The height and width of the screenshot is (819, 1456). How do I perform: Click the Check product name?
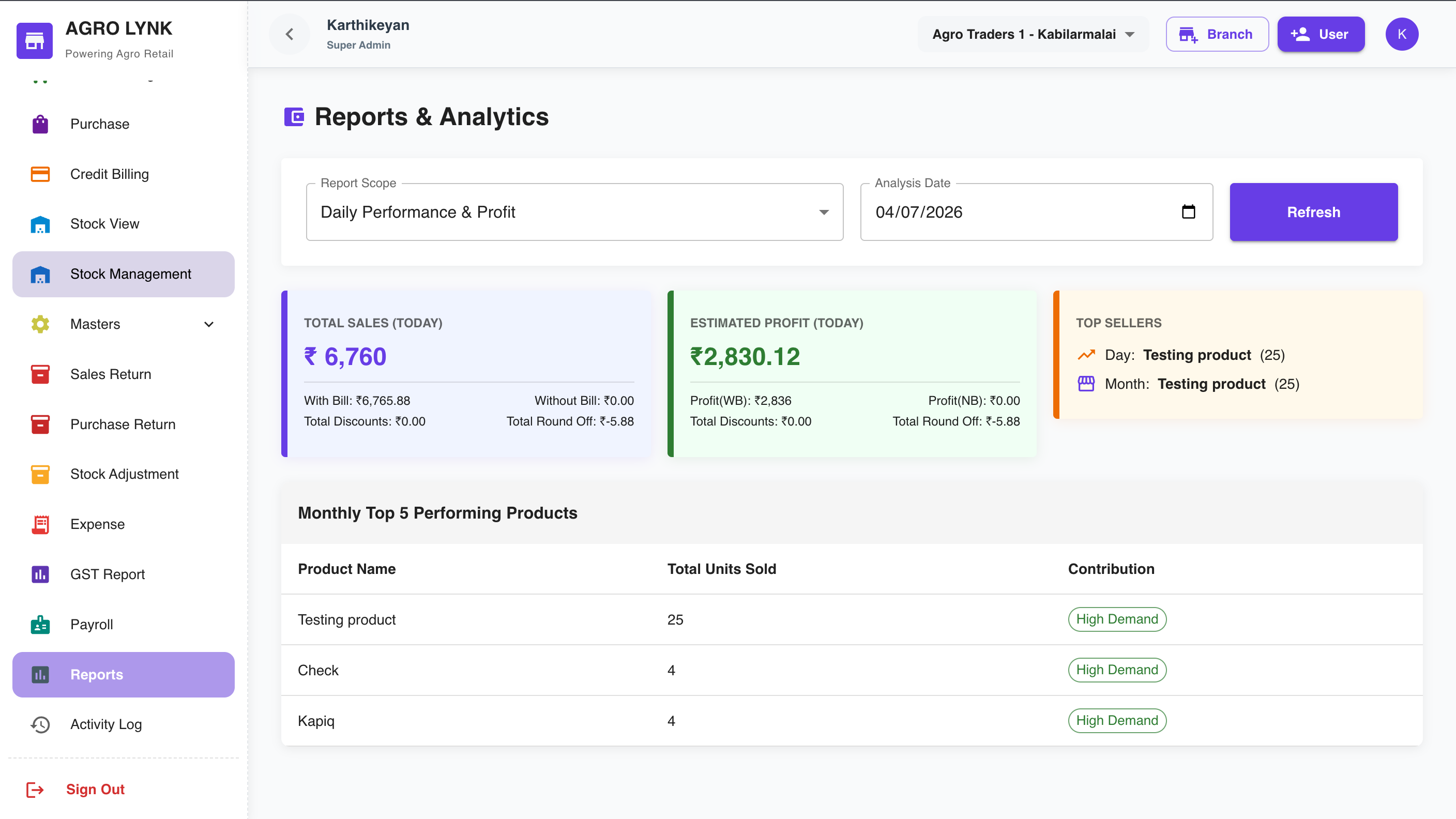[317, 671]
